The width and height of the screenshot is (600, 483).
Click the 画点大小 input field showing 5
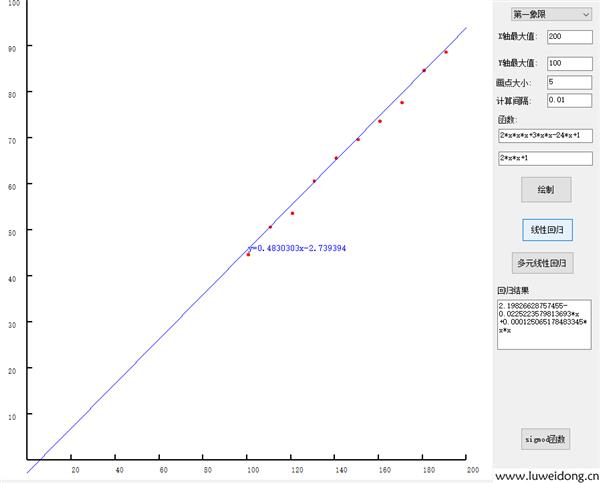click(569, 82)
